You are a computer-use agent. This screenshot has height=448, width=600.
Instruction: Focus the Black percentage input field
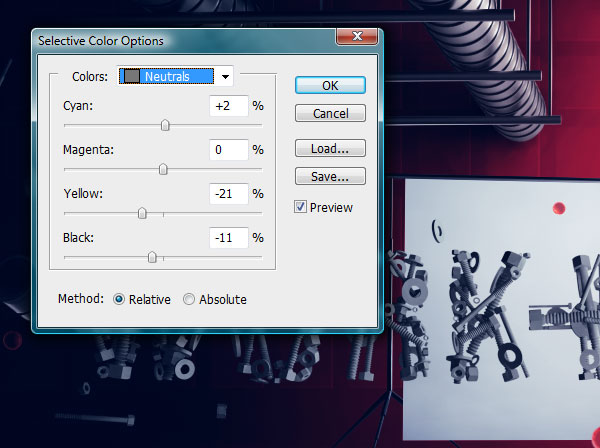[x=229, y=238]
